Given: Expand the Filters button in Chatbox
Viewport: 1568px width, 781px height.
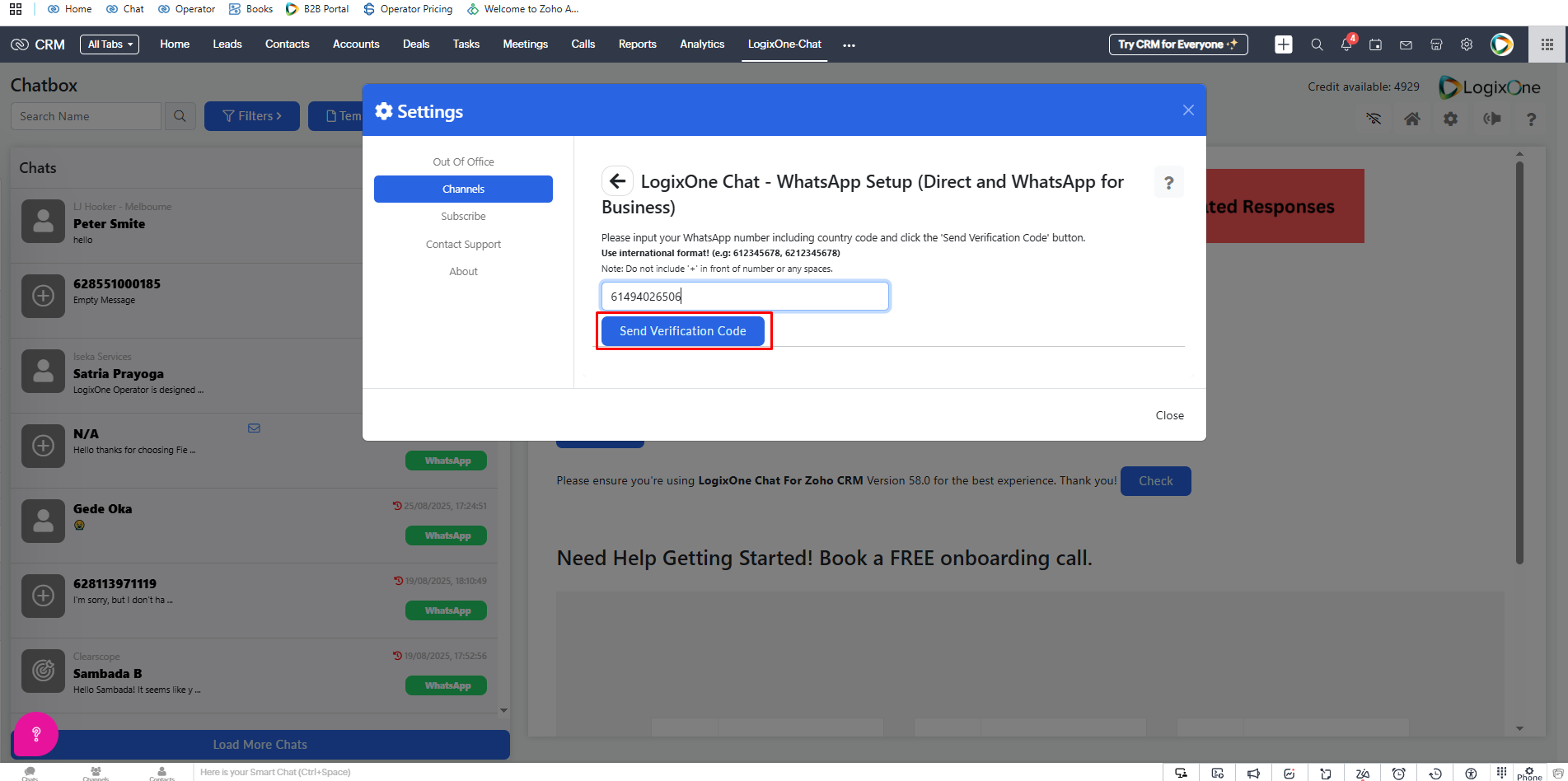Looking at the screenshot, I should click(252, 116).
